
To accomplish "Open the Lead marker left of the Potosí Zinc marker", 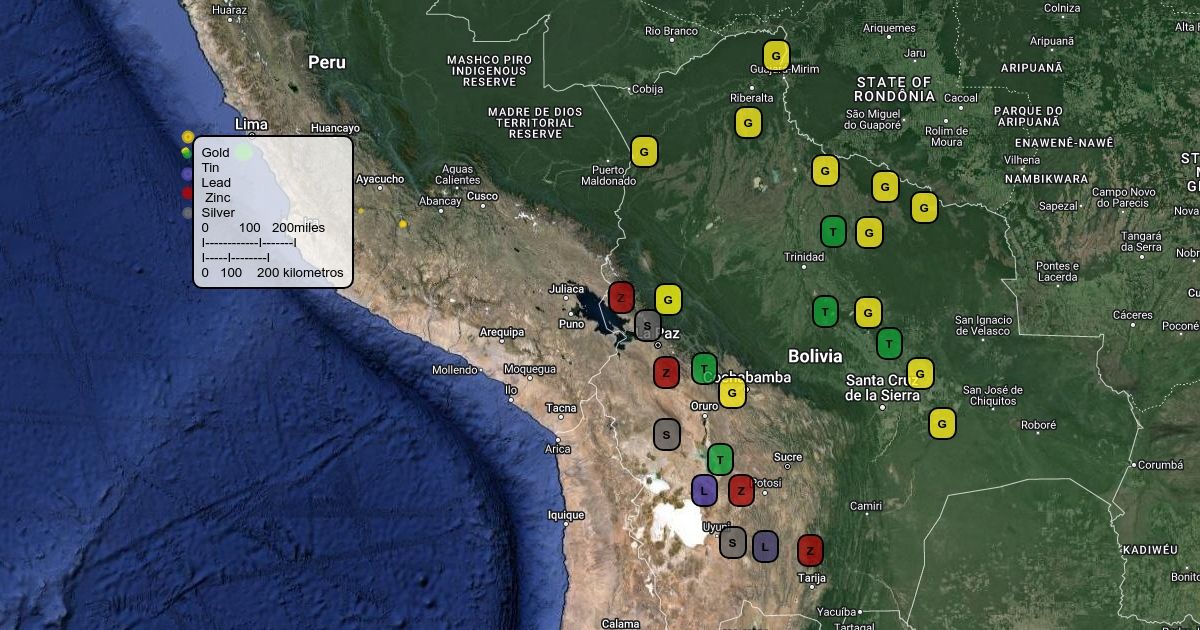I will [704, 490].
